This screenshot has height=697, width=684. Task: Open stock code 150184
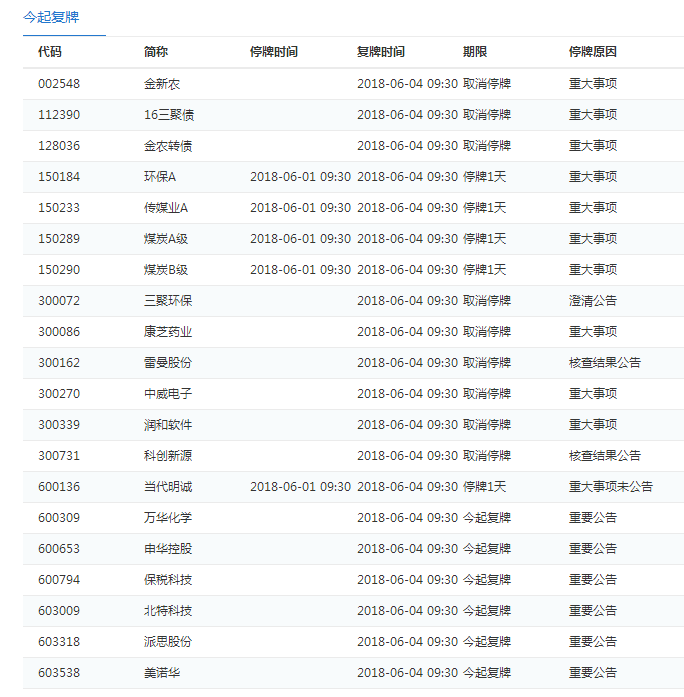pos(59,177)
